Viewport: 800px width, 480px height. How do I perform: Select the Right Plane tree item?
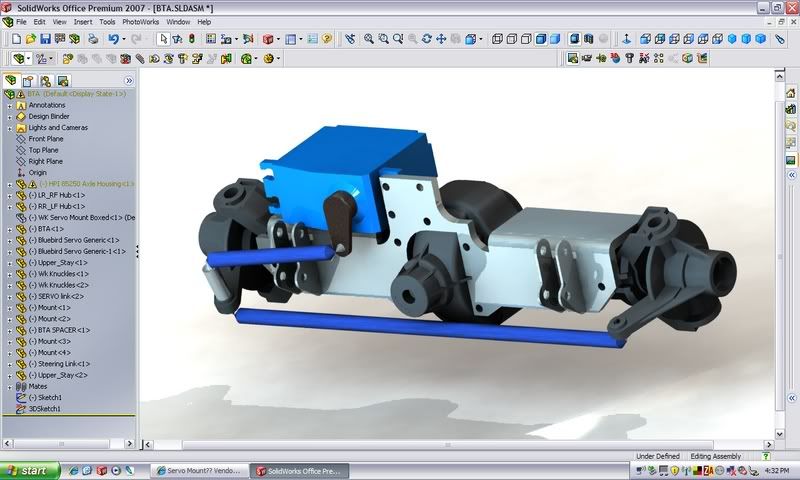[x=45, y=161]
